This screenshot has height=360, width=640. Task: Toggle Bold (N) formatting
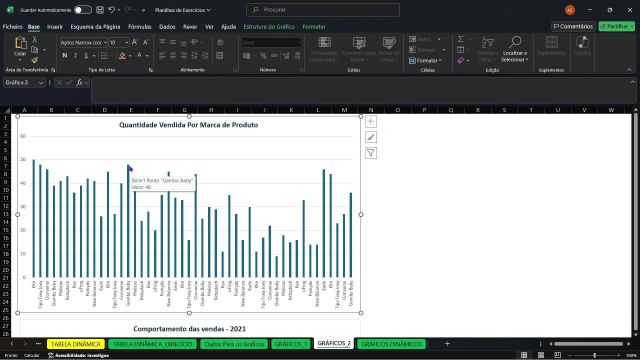point(64,56)
